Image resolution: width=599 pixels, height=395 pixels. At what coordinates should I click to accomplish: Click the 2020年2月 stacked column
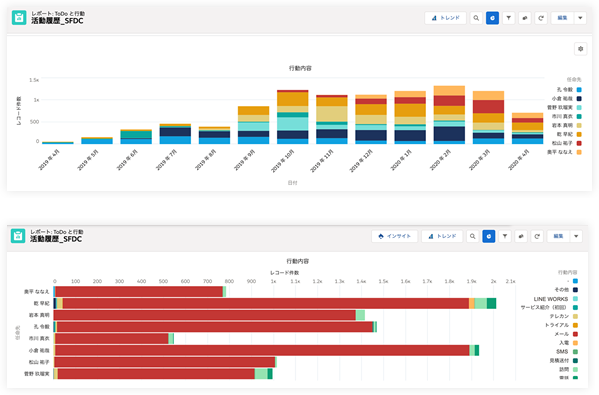(x=449, y=115)
